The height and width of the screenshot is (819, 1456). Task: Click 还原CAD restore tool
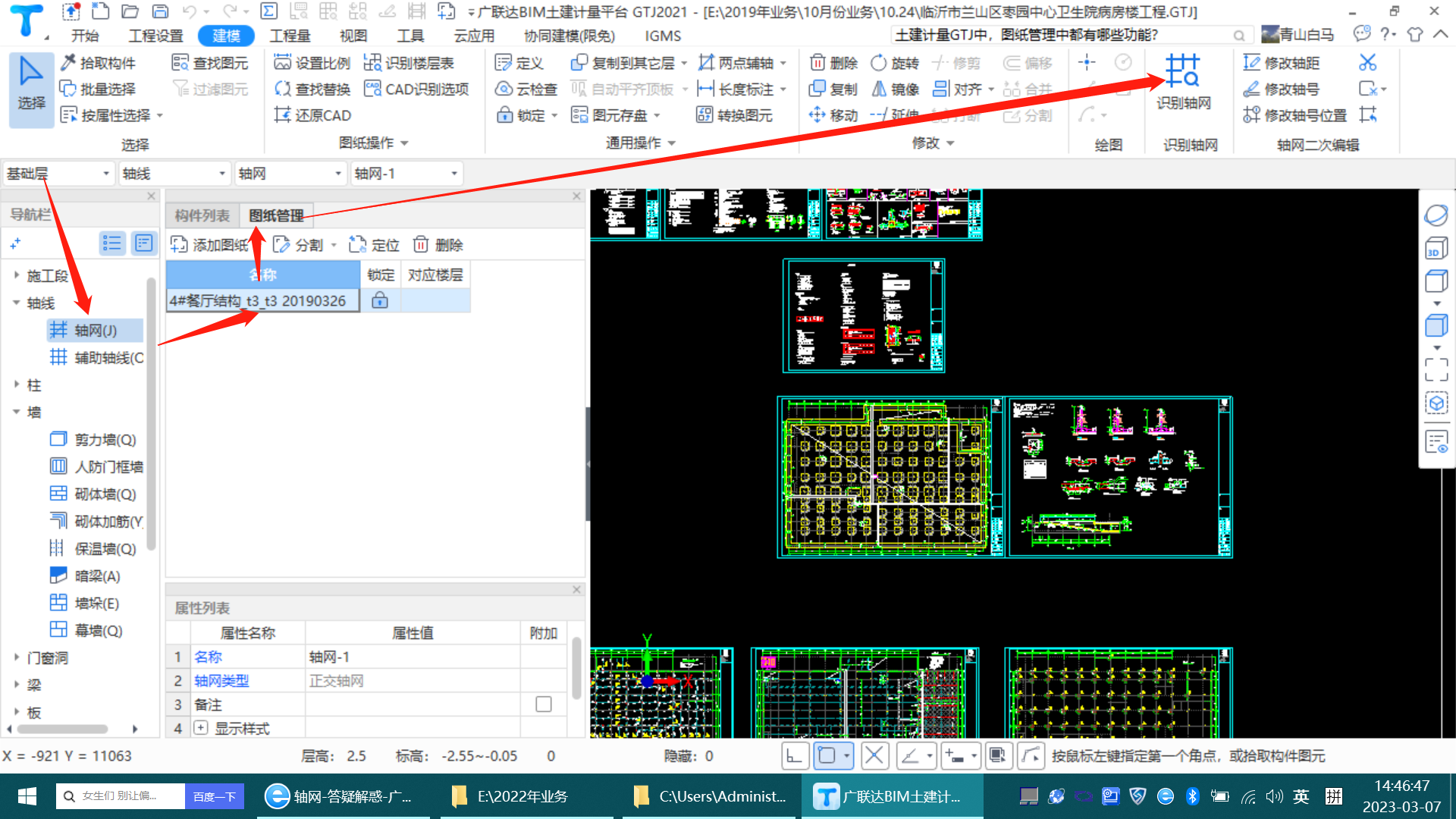[x=312, y=115]
